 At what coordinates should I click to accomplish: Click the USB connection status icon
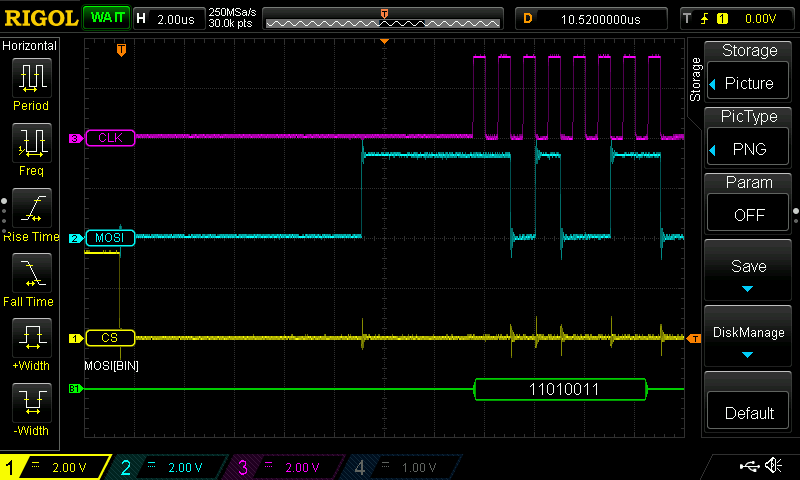(x=749, y=466)
